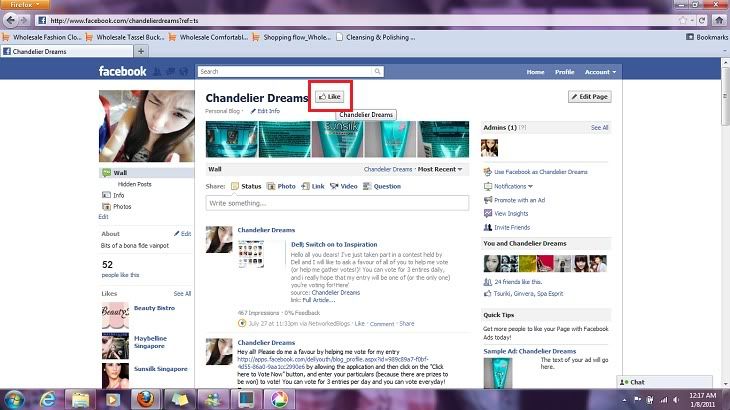
Task: Select Info in the left sidebar
Action: [x=119, y=195]
